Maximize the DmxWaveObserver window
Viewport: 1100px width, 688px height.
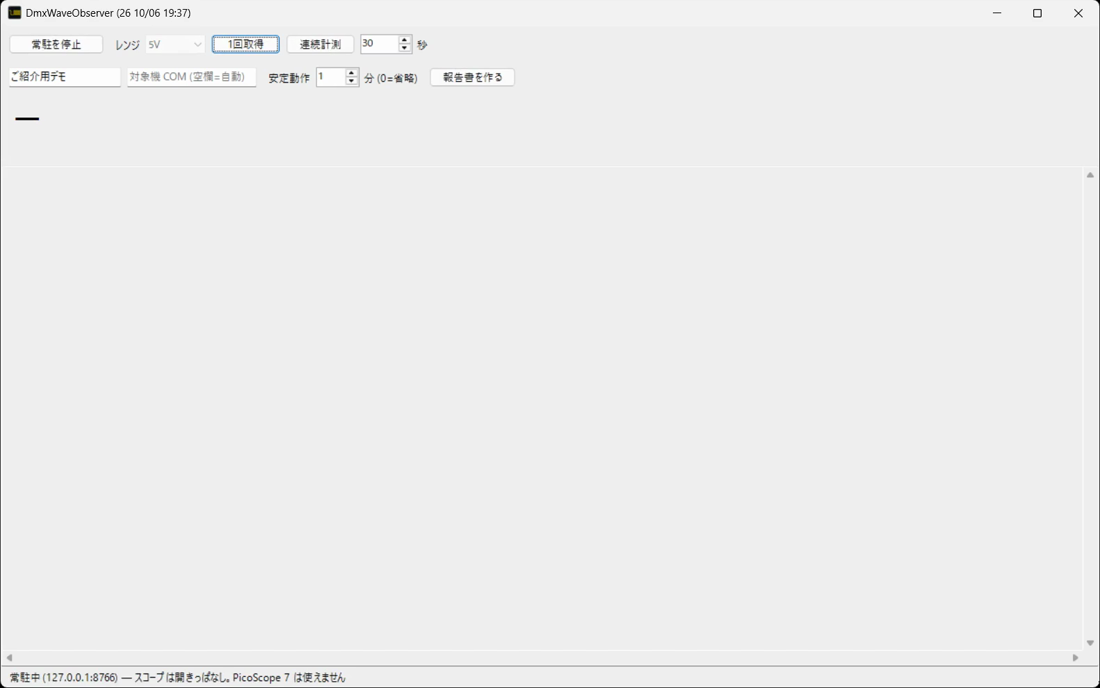[x=1038, y=13]
